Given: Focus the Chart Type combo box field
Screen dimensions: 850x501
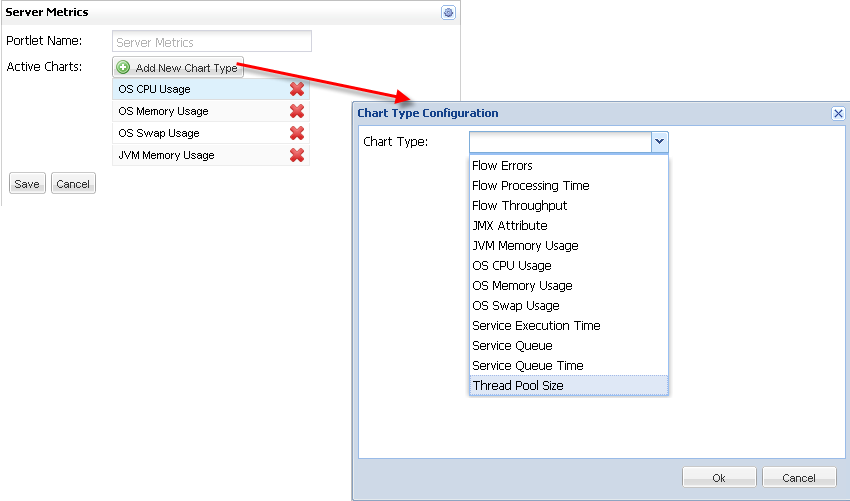Looking at the screenshot, I should point(560,142).
